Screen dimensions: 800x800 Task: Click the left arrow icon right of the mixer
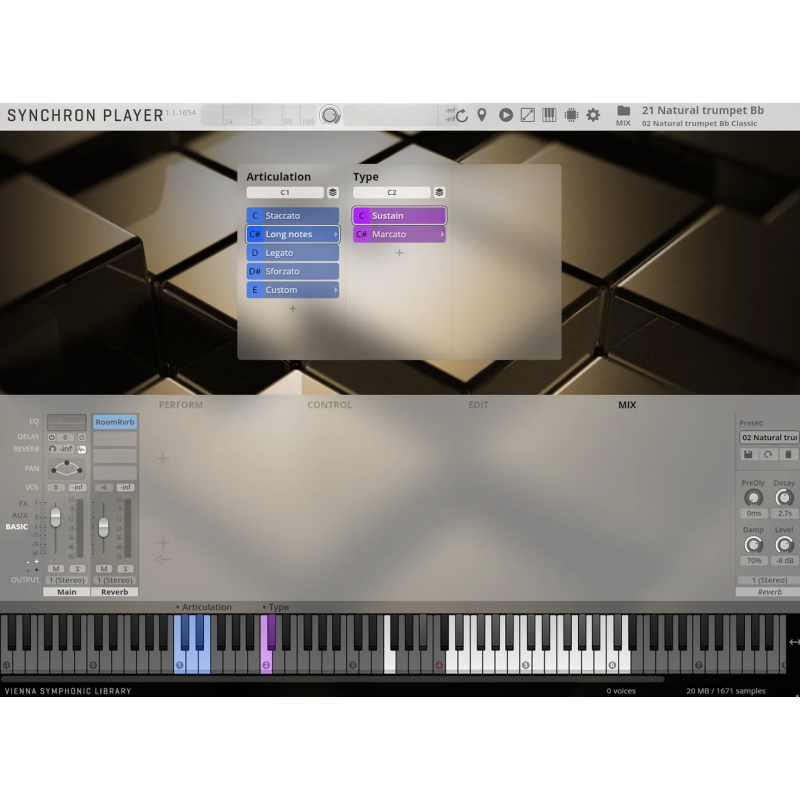(163, 560)
